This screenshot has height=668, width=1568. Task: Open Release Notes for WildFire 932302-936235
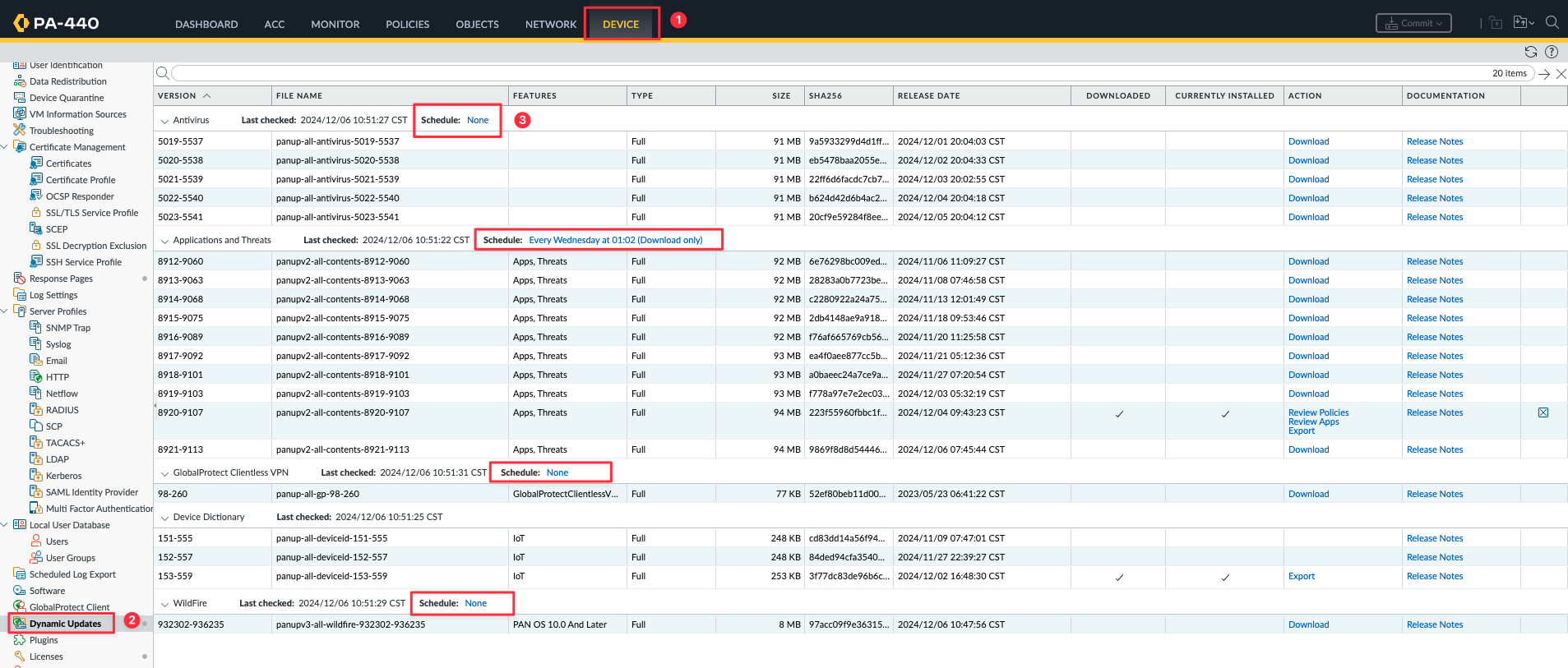click(1435, 624)
